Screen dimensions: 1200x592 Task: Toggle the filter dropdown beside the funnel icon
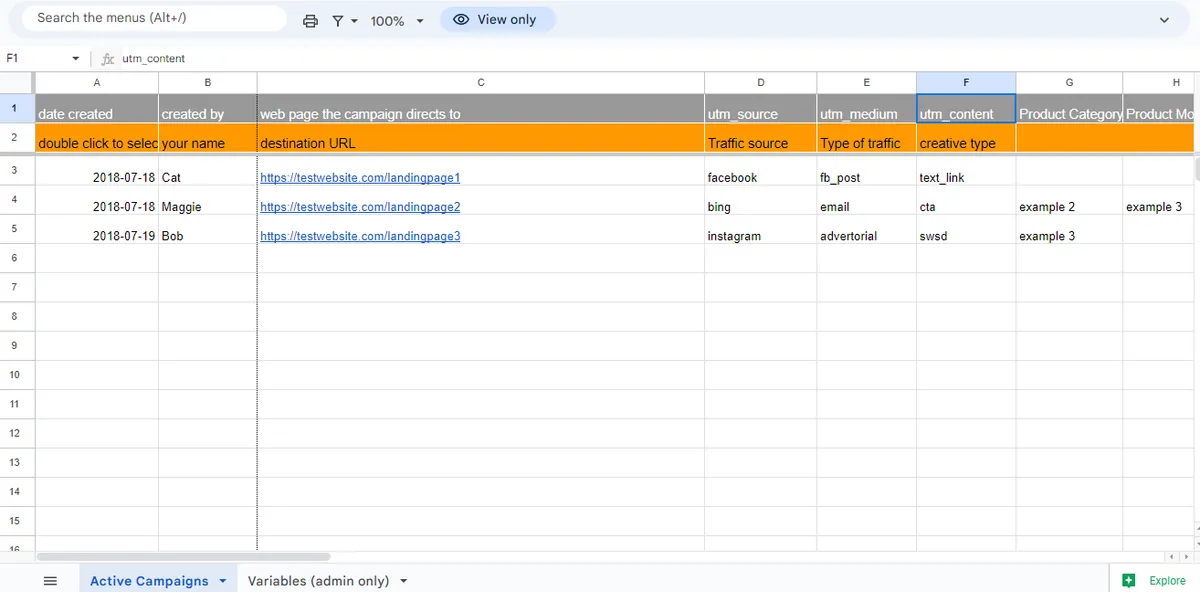[x=352, y=19]
